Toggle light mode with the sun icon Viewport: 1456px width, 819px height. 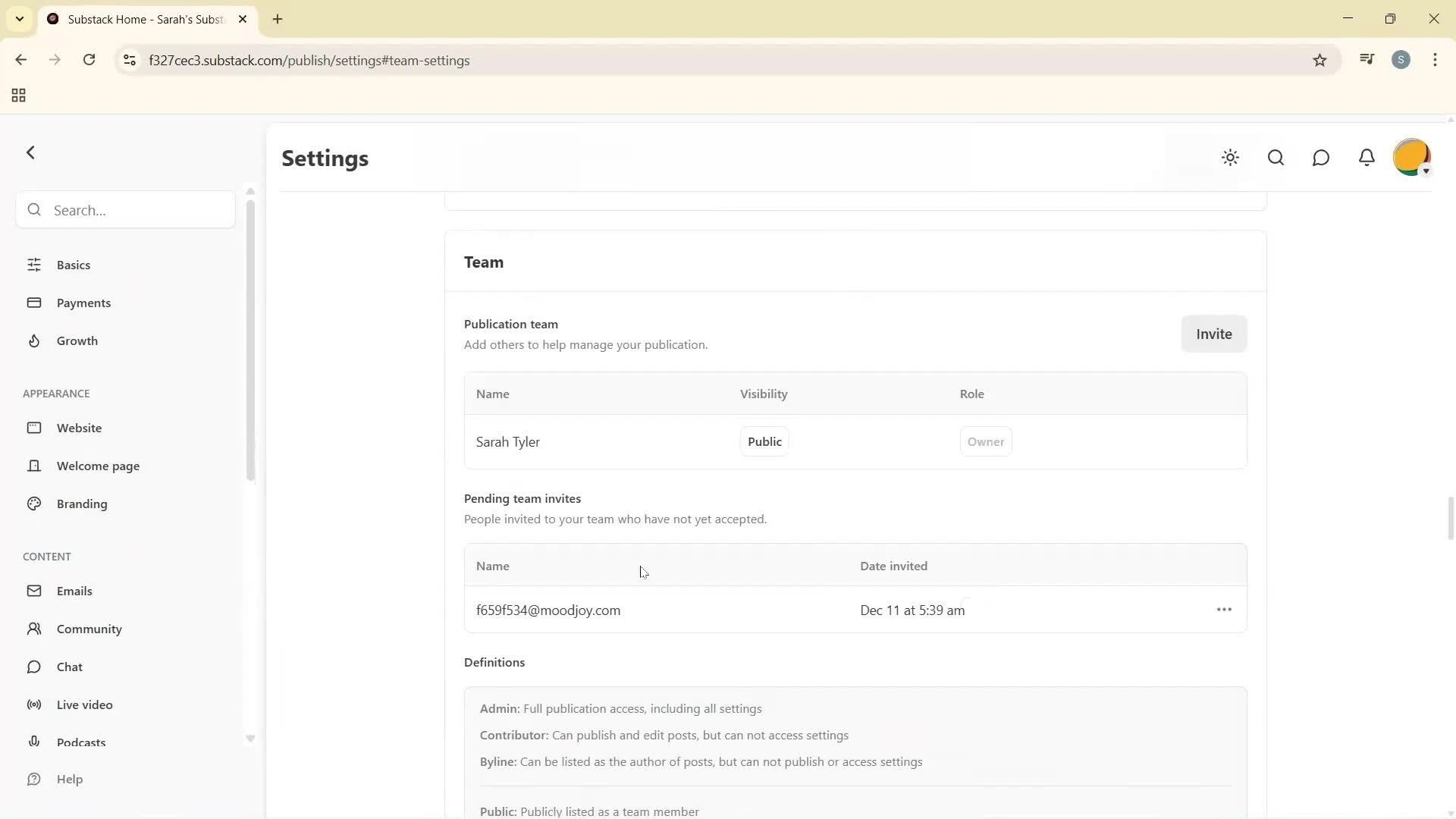click(1230, 158)
